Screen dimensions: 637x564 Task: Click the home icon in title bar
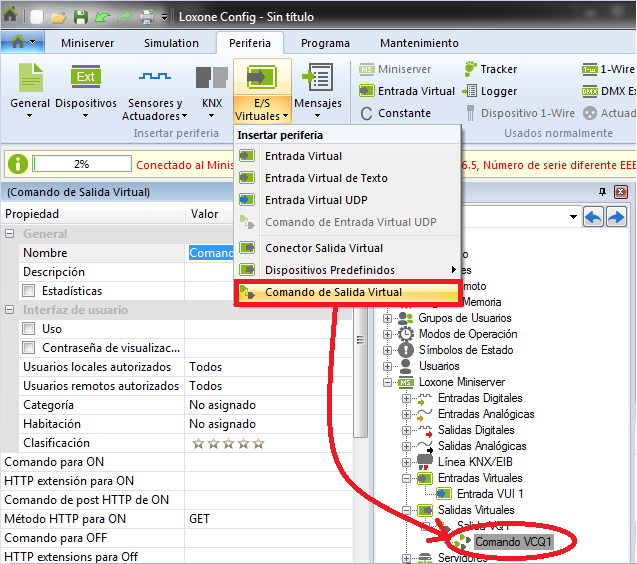[x=10, y=15]
